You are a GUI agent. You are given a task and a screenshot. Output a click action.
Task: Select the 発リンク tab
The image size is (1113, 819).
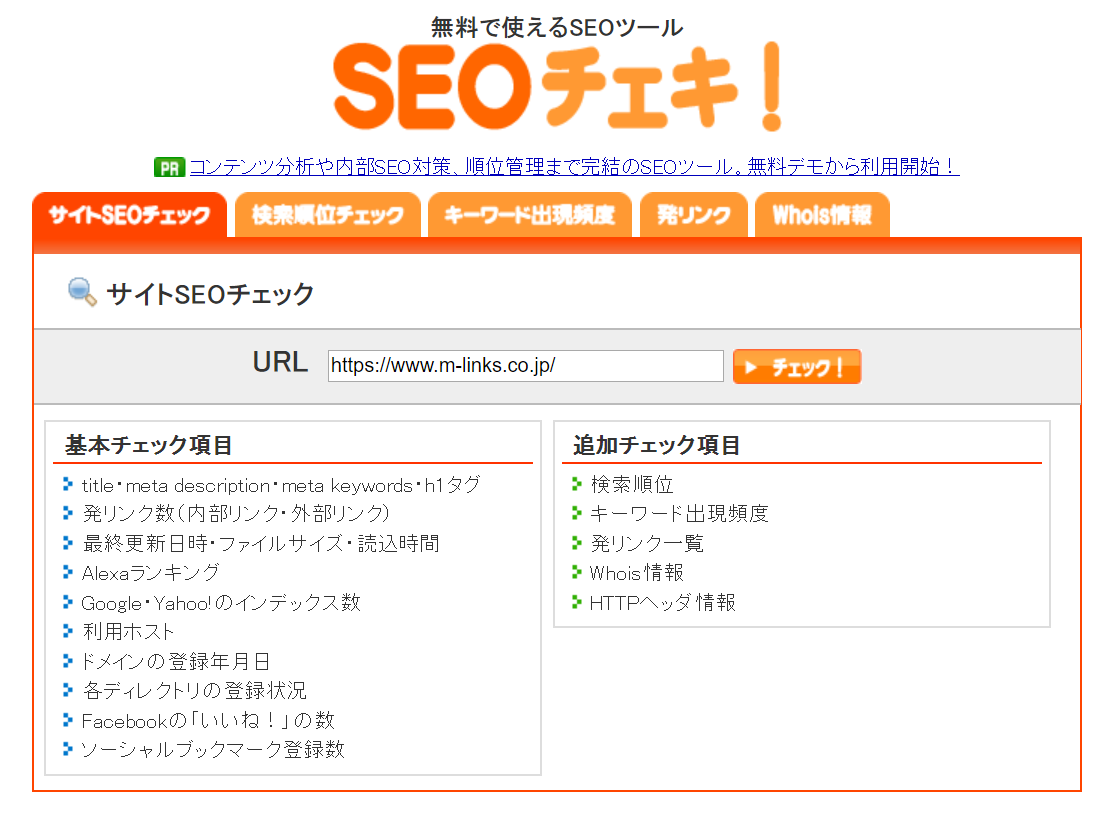click(x=693, y=214)
